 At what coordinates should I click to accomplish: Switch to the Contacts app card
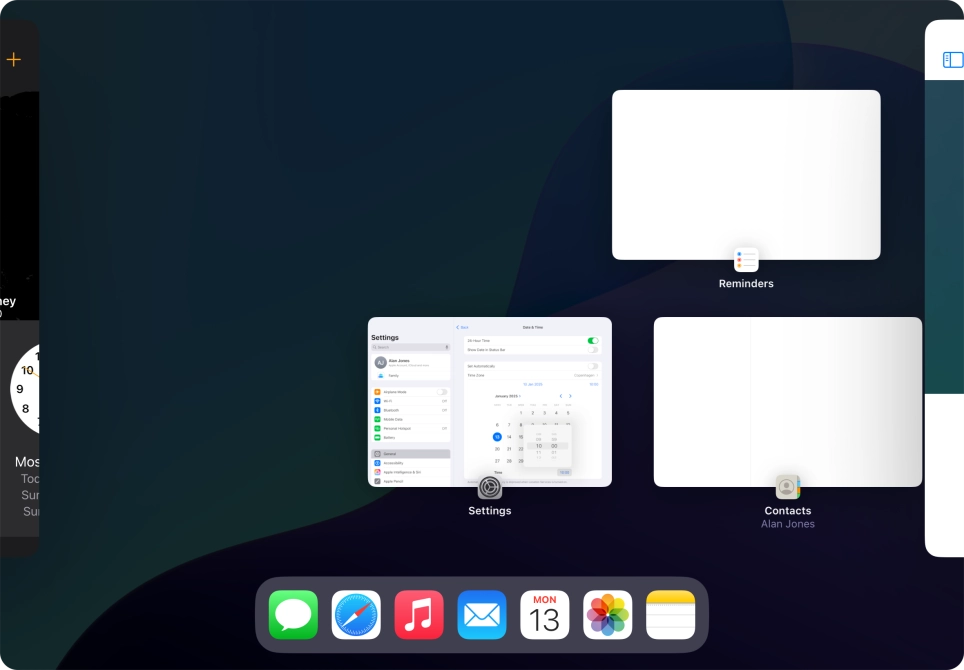788,402
